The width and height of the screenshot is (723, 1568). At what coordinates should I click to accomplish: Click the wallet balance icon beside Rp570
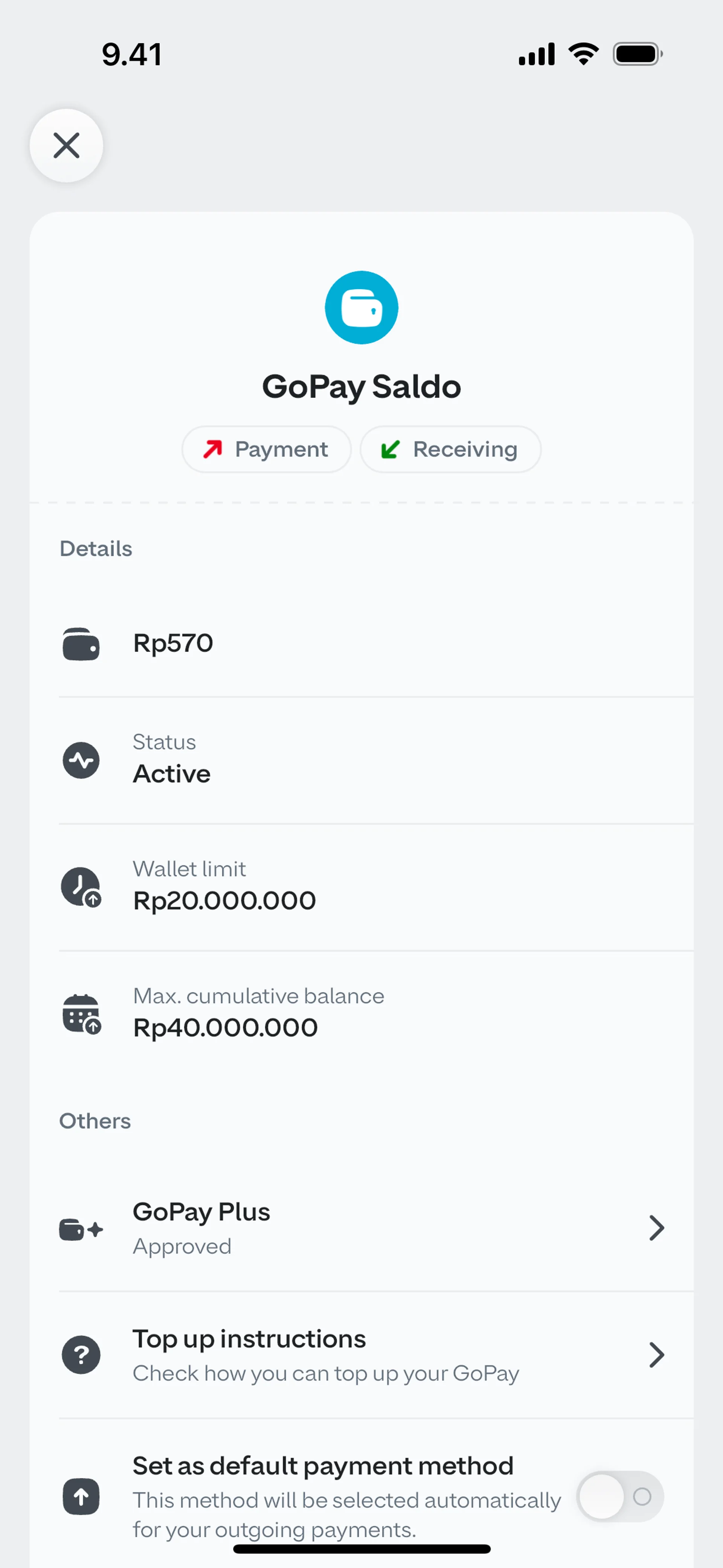point(81,644)
